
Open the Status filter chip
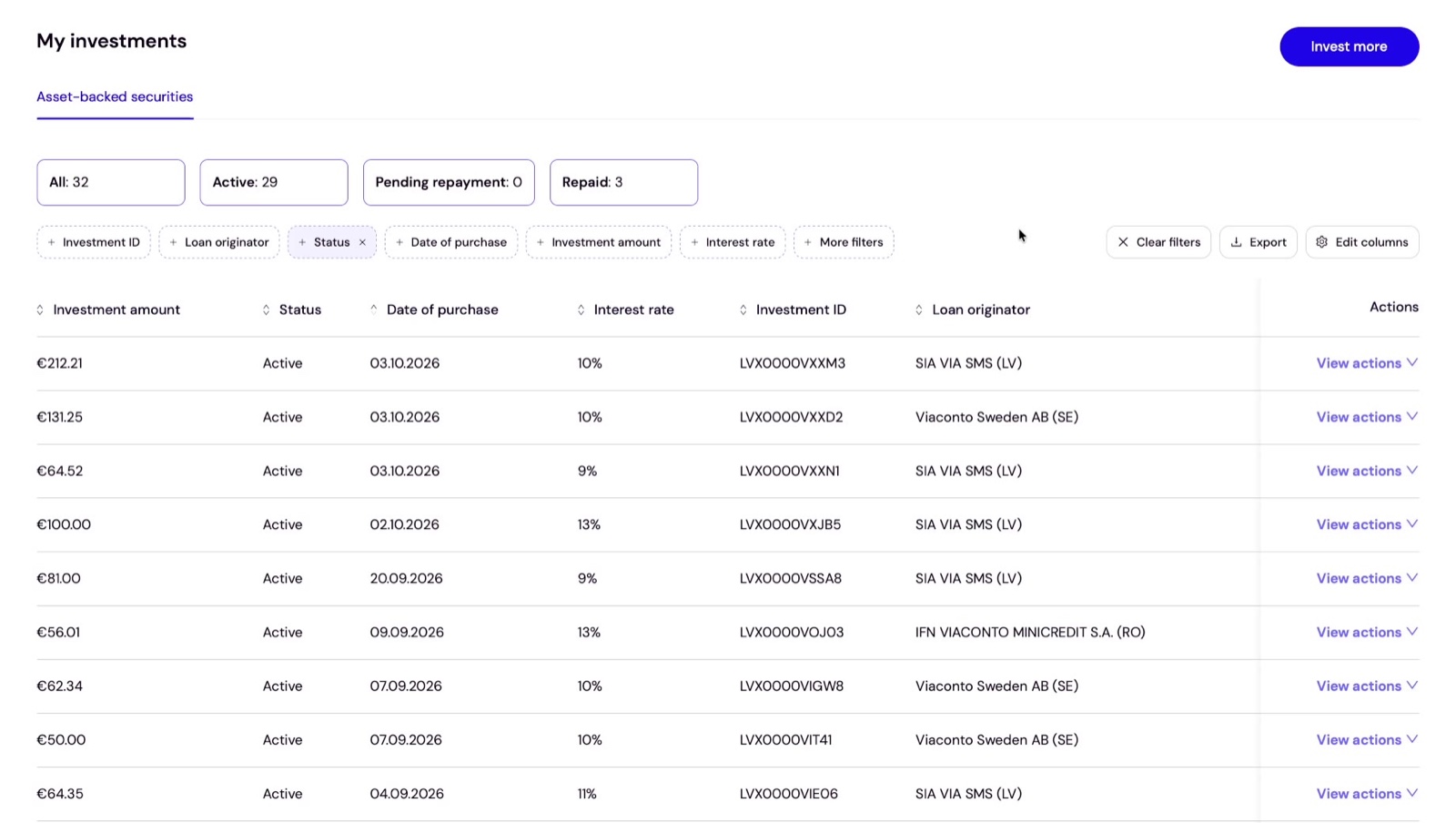331,242
